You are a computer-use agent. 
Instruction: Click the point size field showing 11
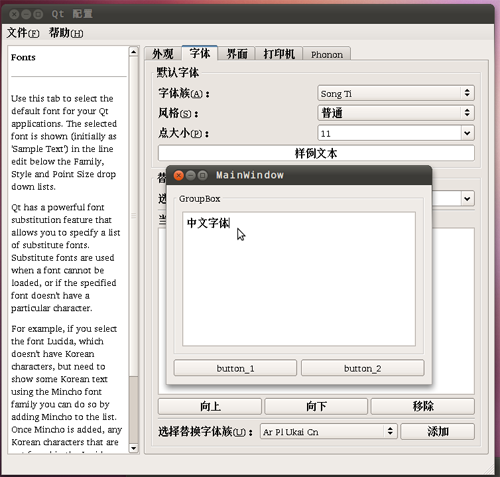pyautogui.click(x=389, y=133)
